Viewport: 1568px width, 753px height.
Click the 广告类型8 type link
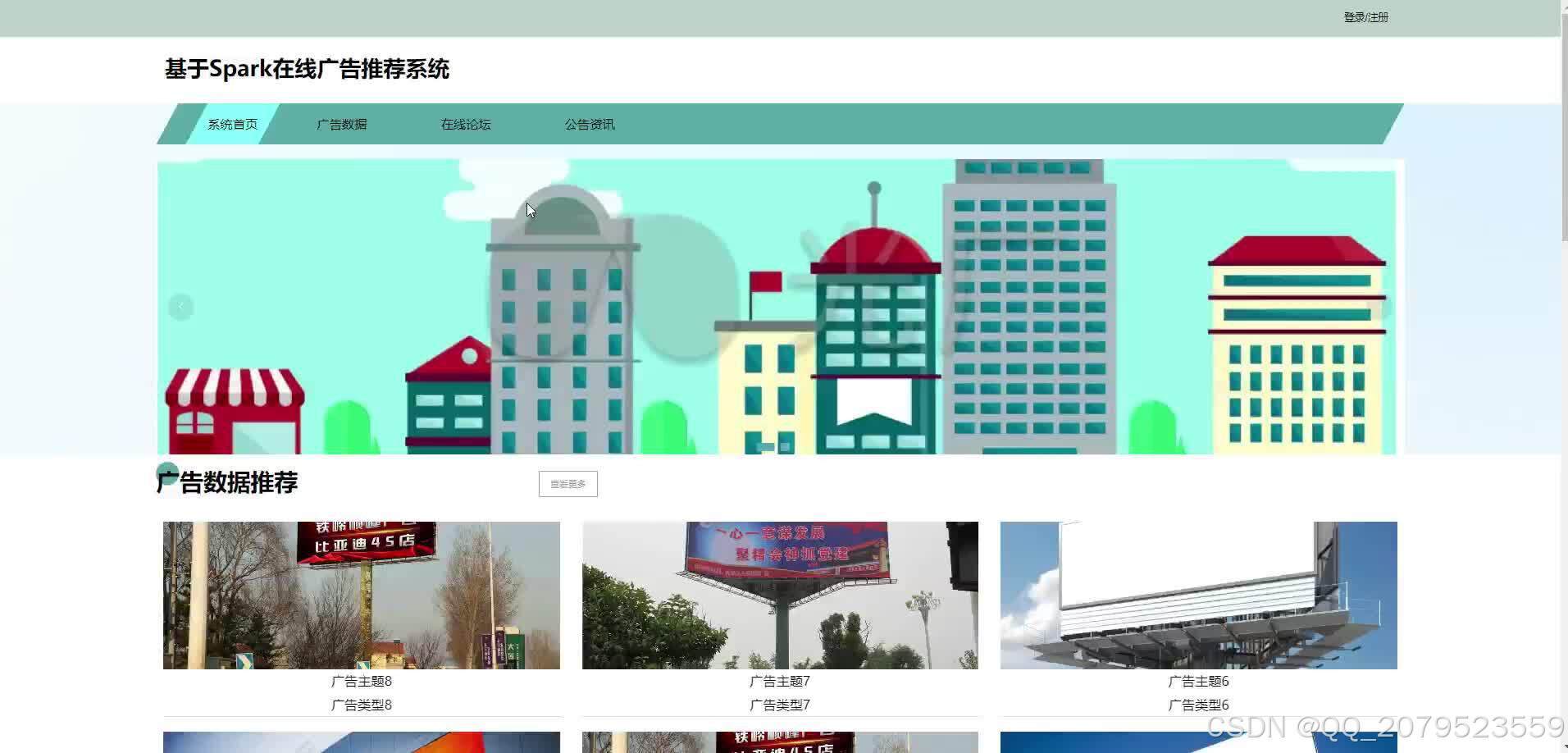coord(362,703)
